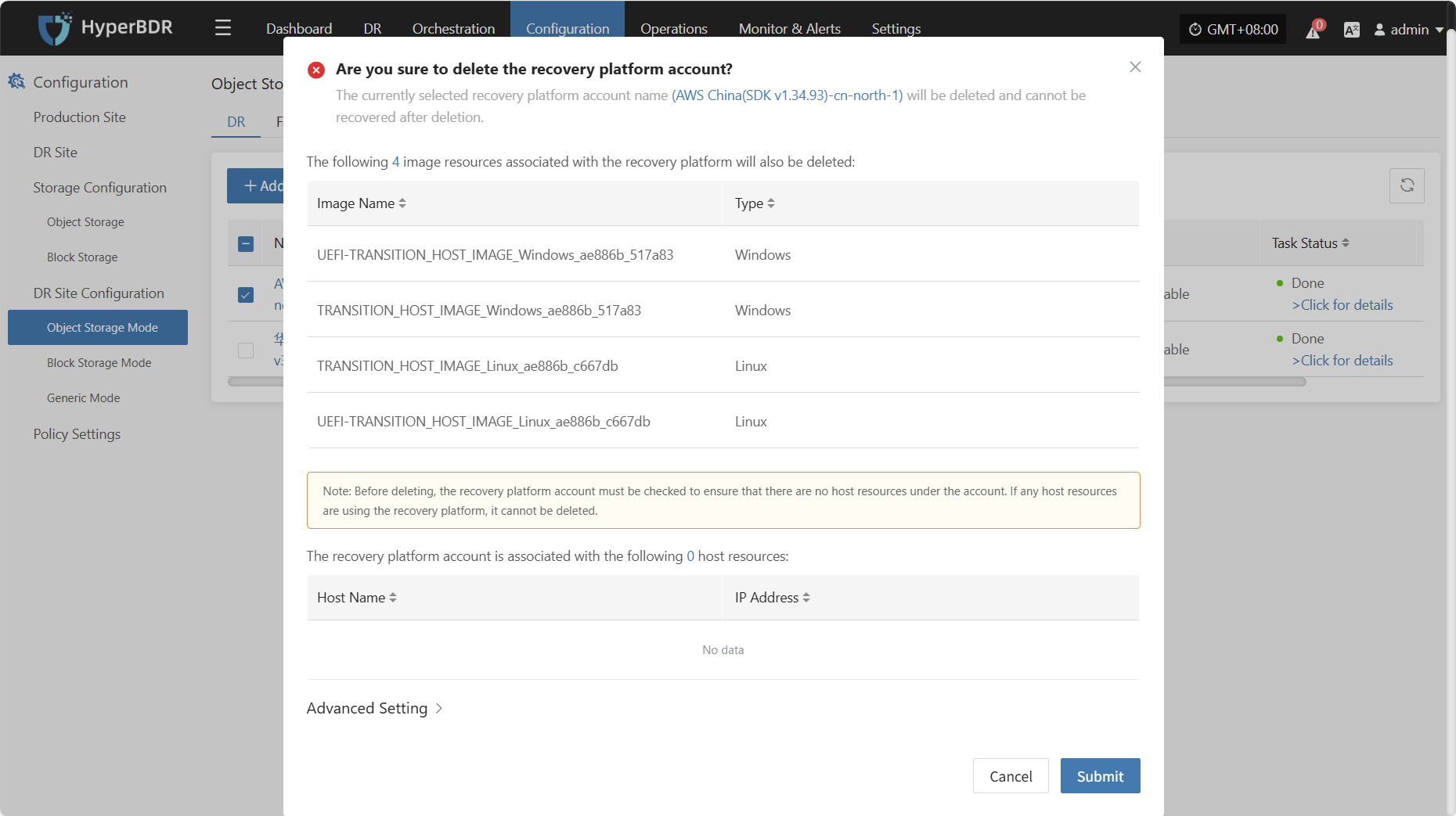Screen dimensions: 1456x816
Task: Select Block Storage in sidebar
Action: tap(82, 257)
